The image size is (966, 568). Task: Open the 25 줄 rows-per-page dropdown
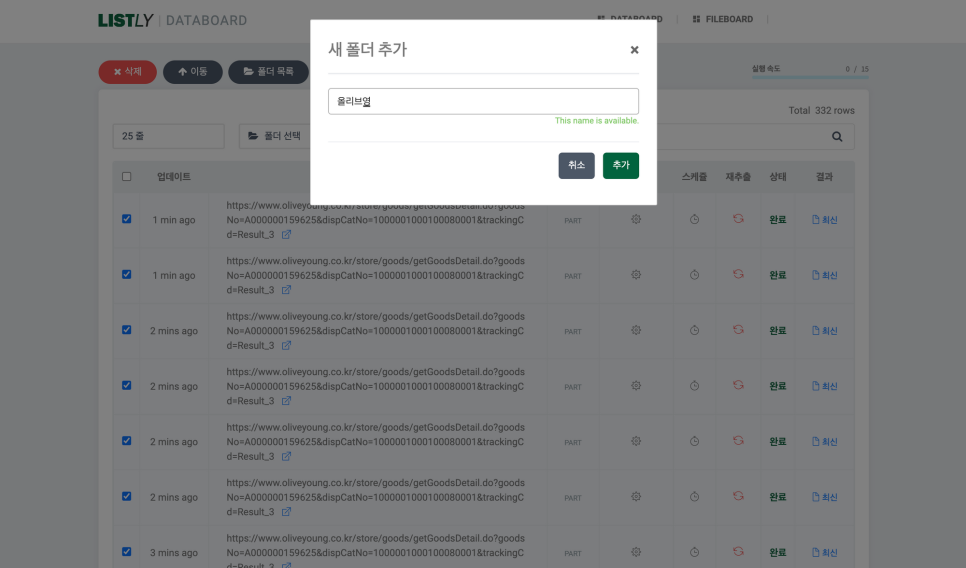pyautogui.click(x=168, y=136)
